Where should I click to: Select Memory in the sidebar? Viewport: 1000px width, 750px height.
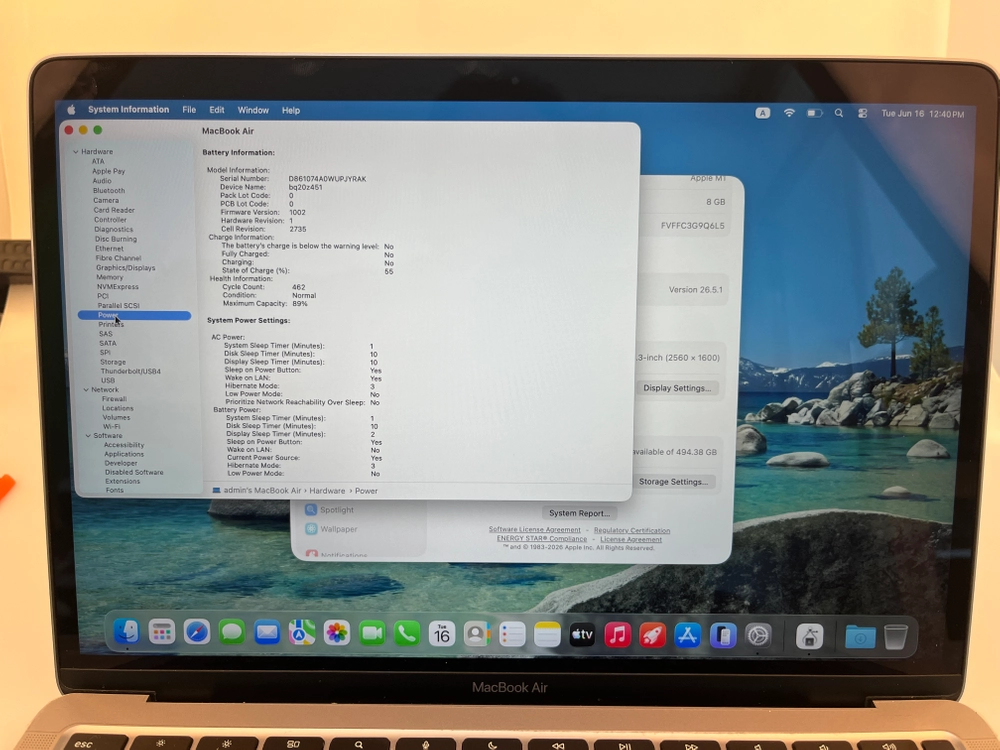coord(110,277)
